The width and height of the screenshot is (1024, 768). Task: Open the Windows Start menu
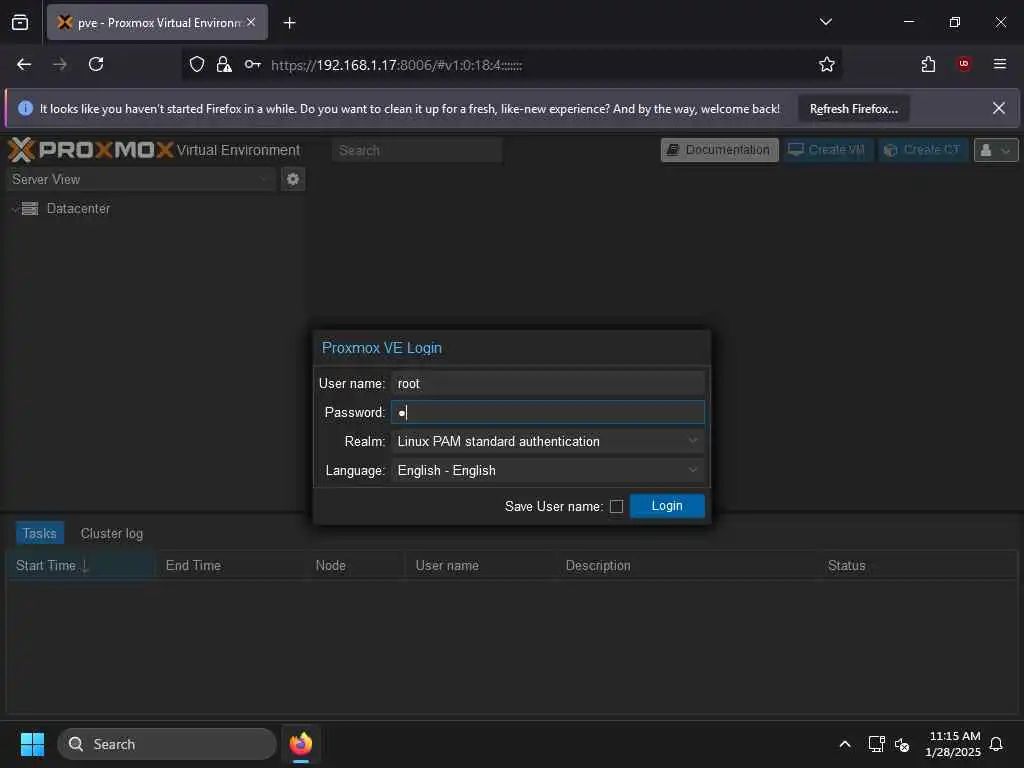pos(32,744)
